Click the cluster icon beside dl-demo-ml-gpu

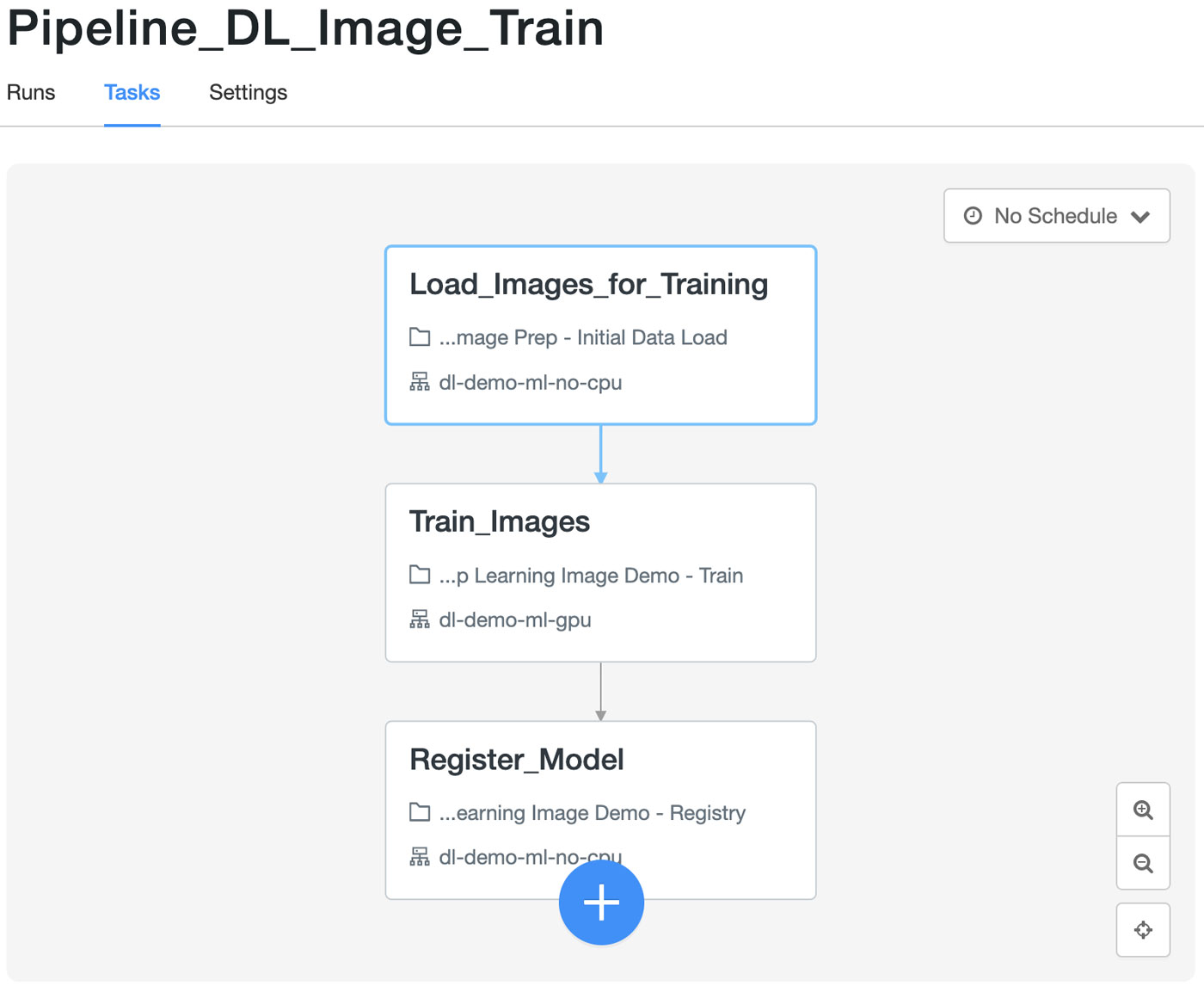pyautogui.click(x=420, y=619)
